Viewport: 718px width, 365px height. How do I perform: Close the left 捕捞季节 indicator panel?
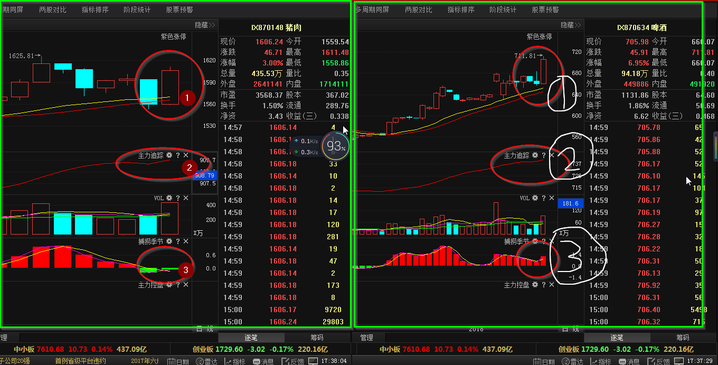point(186,241)
